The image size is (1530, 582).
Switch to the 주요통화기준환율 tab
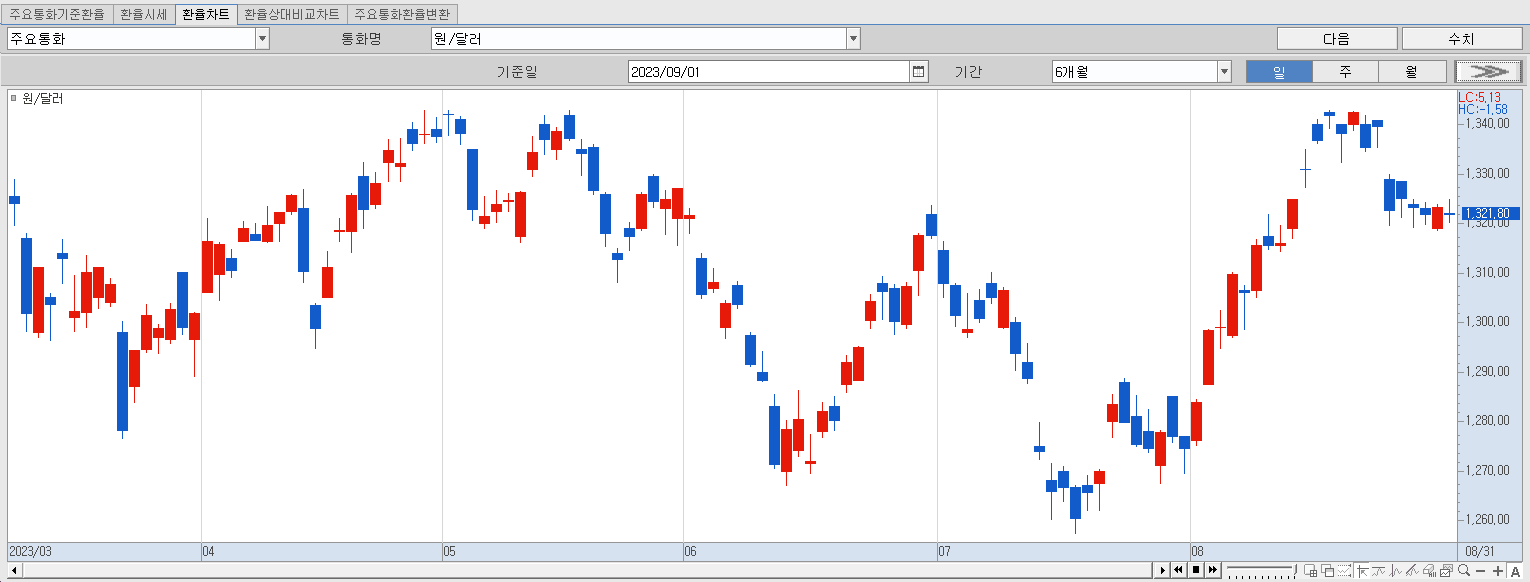[57, 15]
